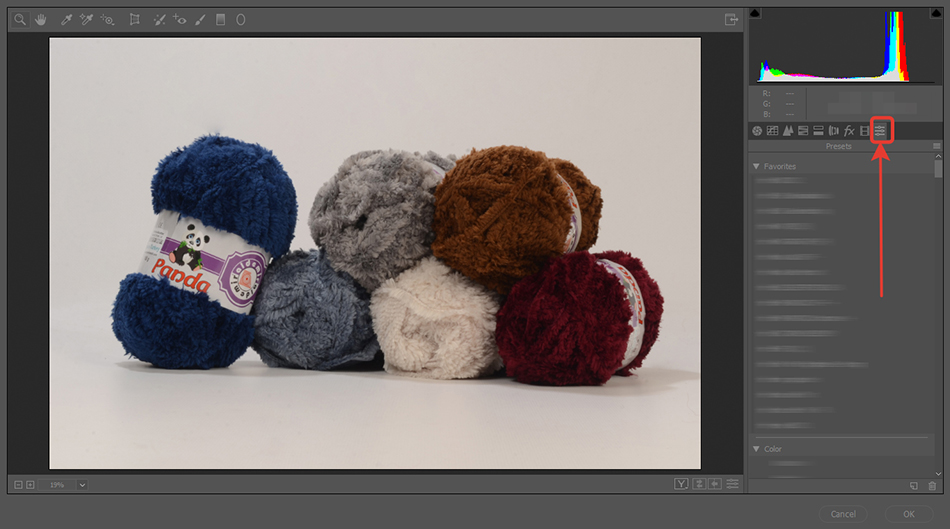Screen dimensions: 950x529
Task: Open the Calibration panel tab
Action: pos(865,130)
